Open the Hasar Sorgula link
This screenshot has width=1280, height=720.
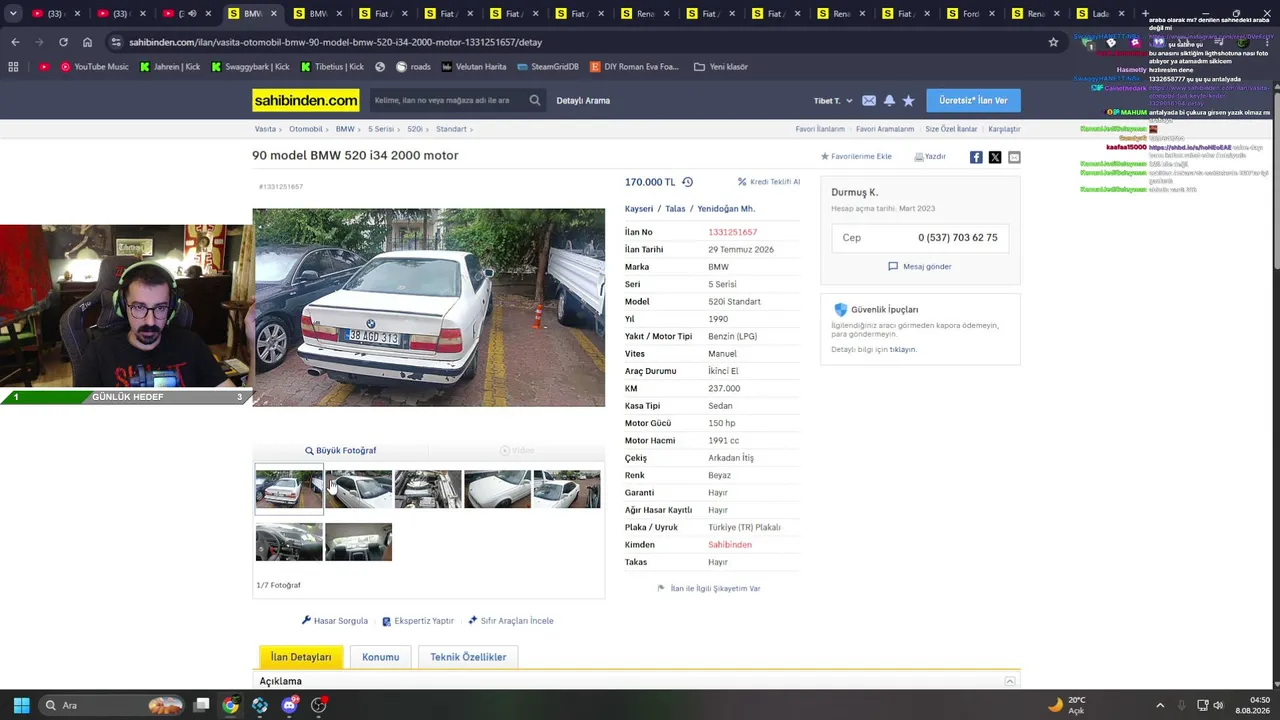[335, 621]
